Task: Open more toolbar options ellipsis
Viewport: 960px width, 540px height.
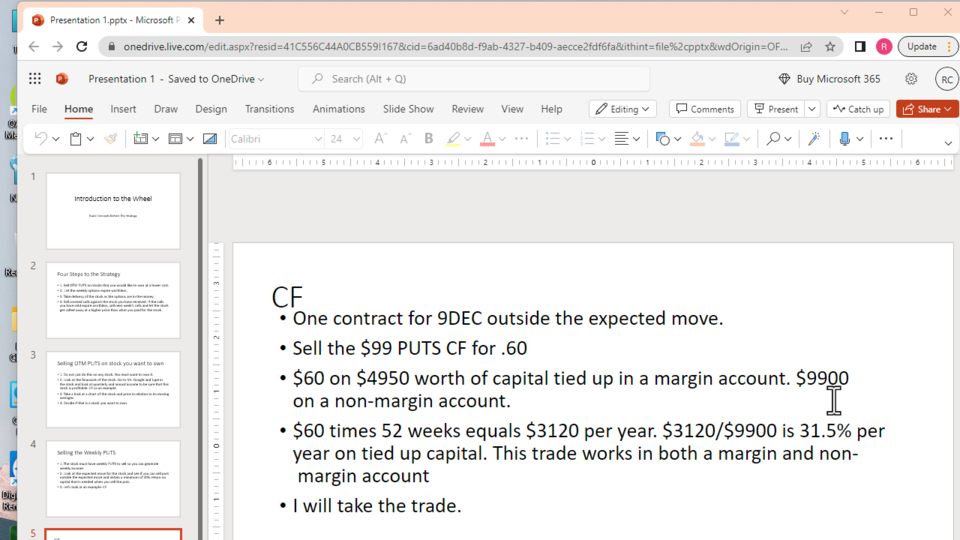Action: click(886, 139)
